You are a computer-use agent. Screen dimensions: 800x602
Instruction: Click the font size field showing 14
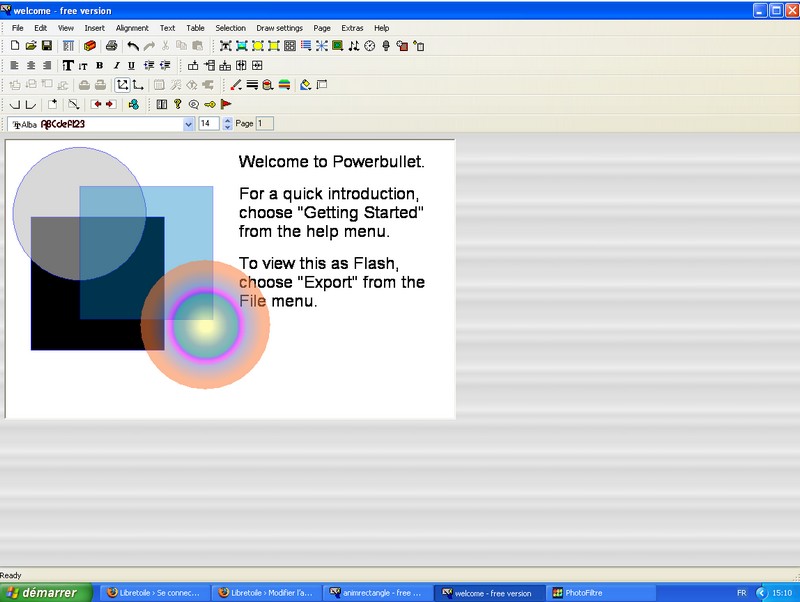pos(209,124)
